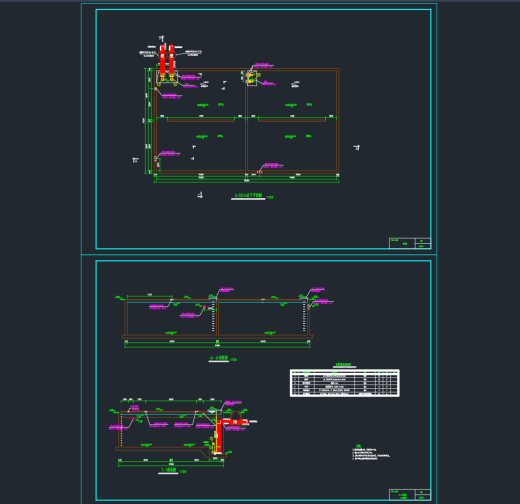The image size is (520, 504).
Task: Select the white pump pit box at plan top center
Action: tap(252, 78)
